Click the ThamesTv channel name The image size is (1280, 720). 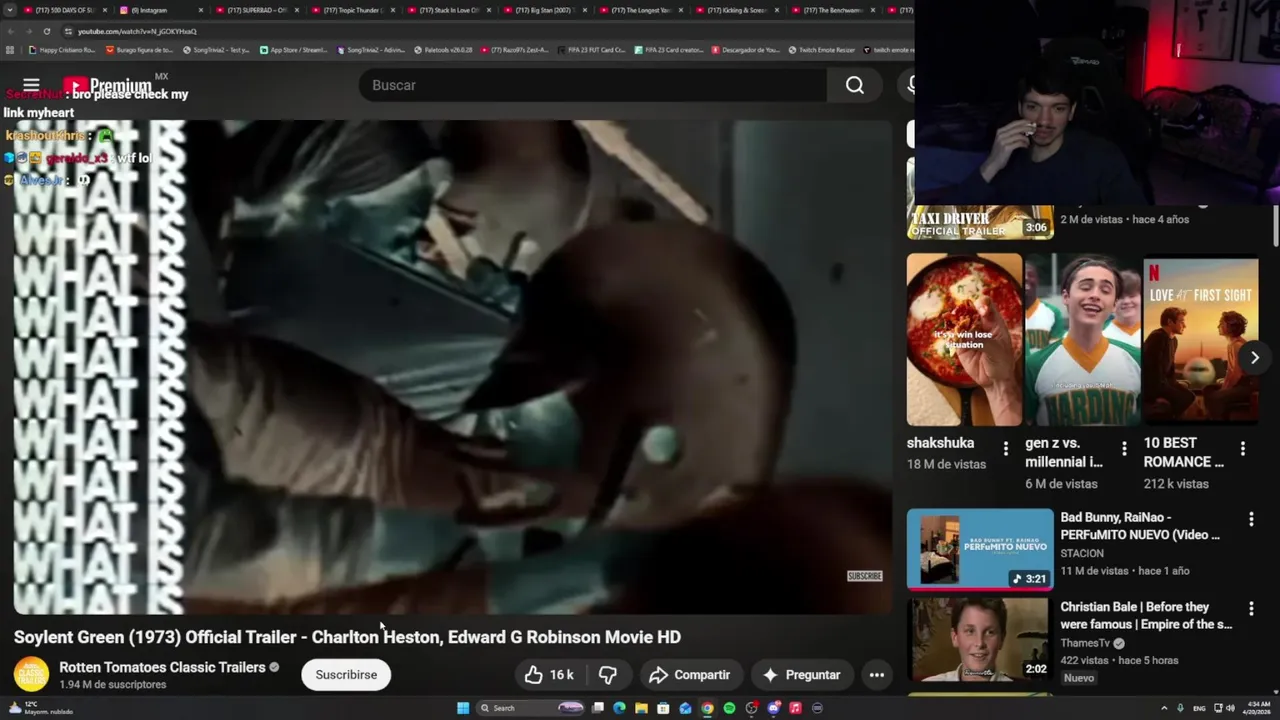click(x=1085, y=643)
